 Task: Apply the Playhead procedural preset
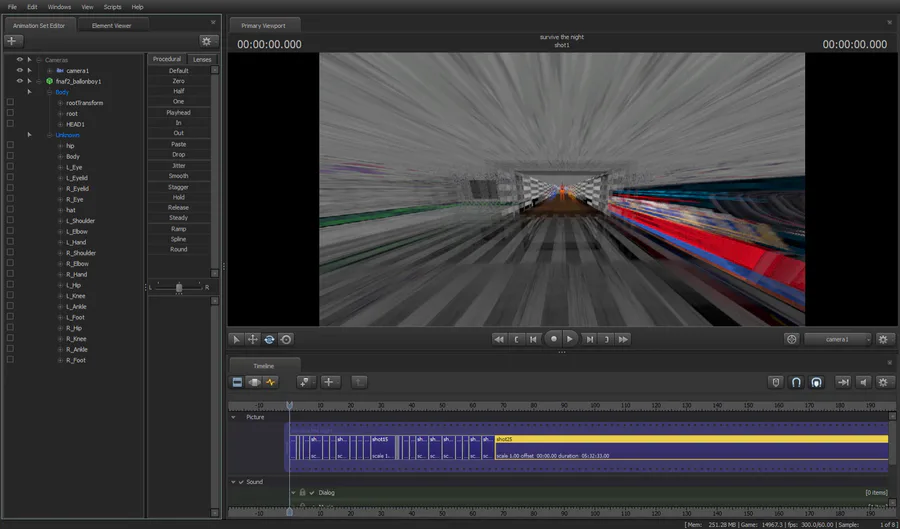tap(179, 112)
